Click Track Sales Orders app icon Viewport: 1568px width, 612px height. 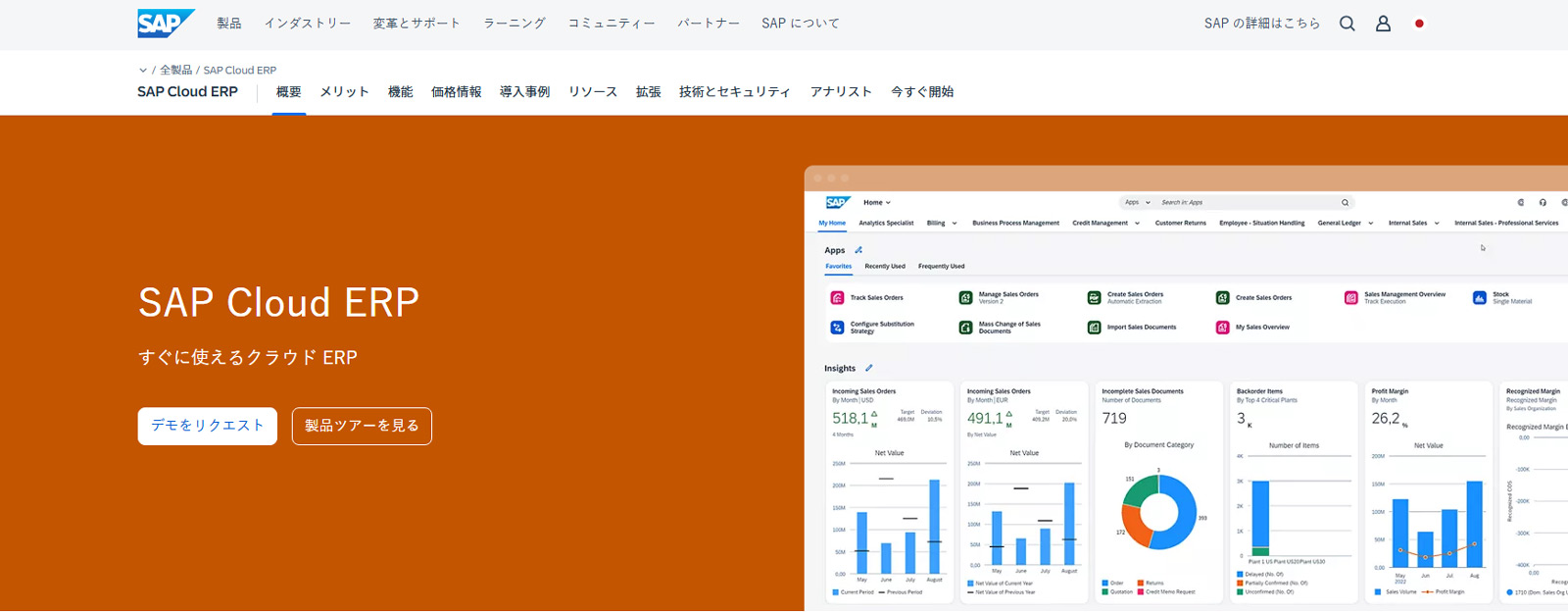coord(837,298)
